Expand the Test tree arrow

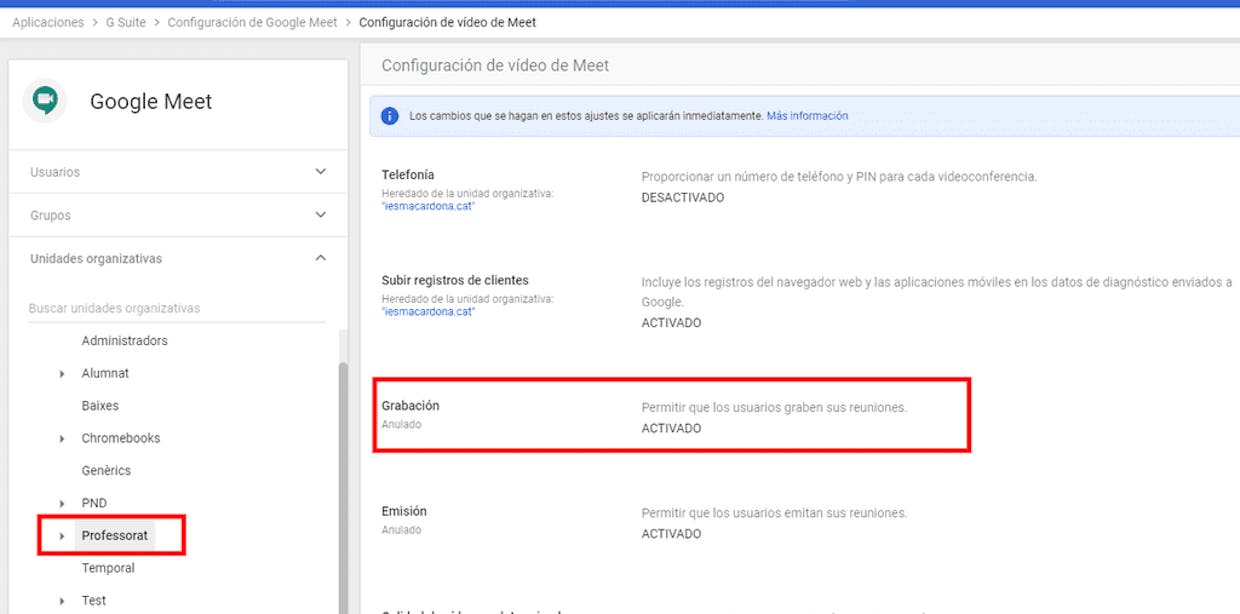click(62, 601)
